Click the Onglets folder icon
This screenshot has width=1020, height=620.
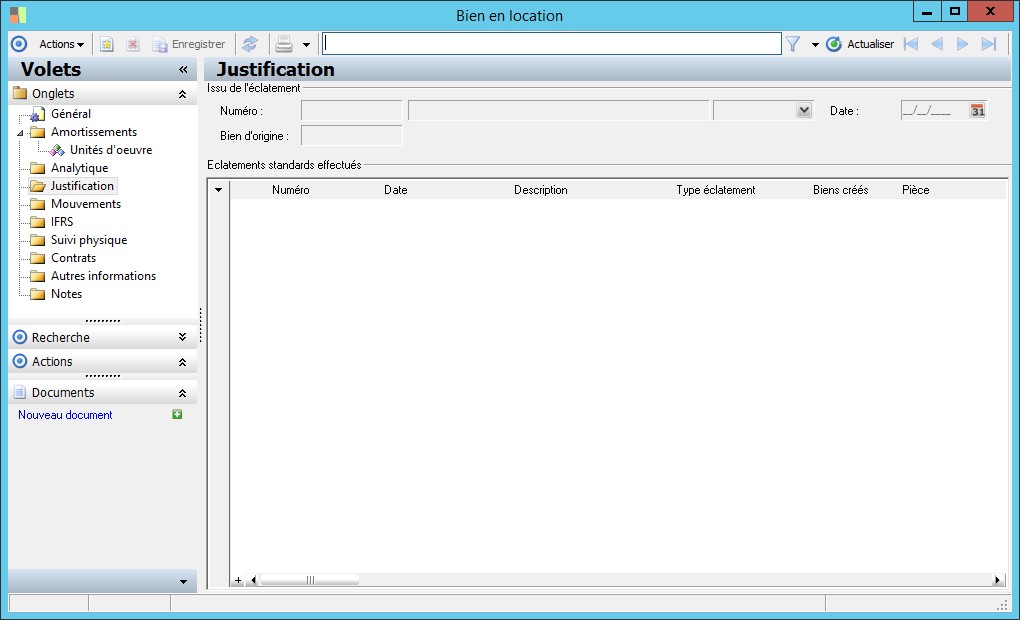pyautogui.click(x=20, y=93)
